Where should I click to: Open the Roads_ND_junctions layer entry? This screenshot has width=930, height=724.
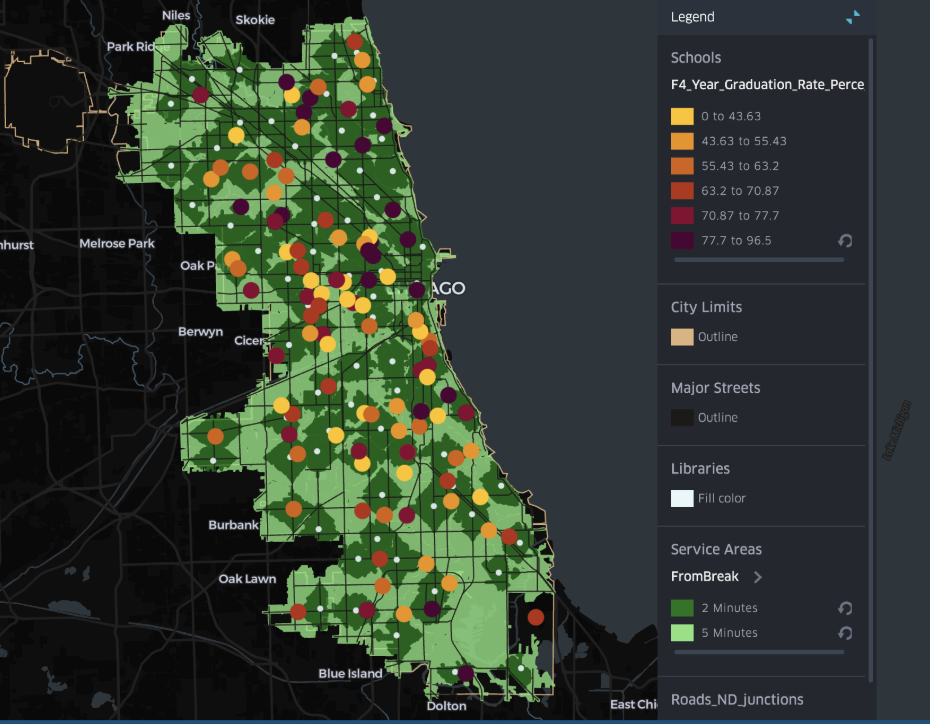click(x=737, y=699)
